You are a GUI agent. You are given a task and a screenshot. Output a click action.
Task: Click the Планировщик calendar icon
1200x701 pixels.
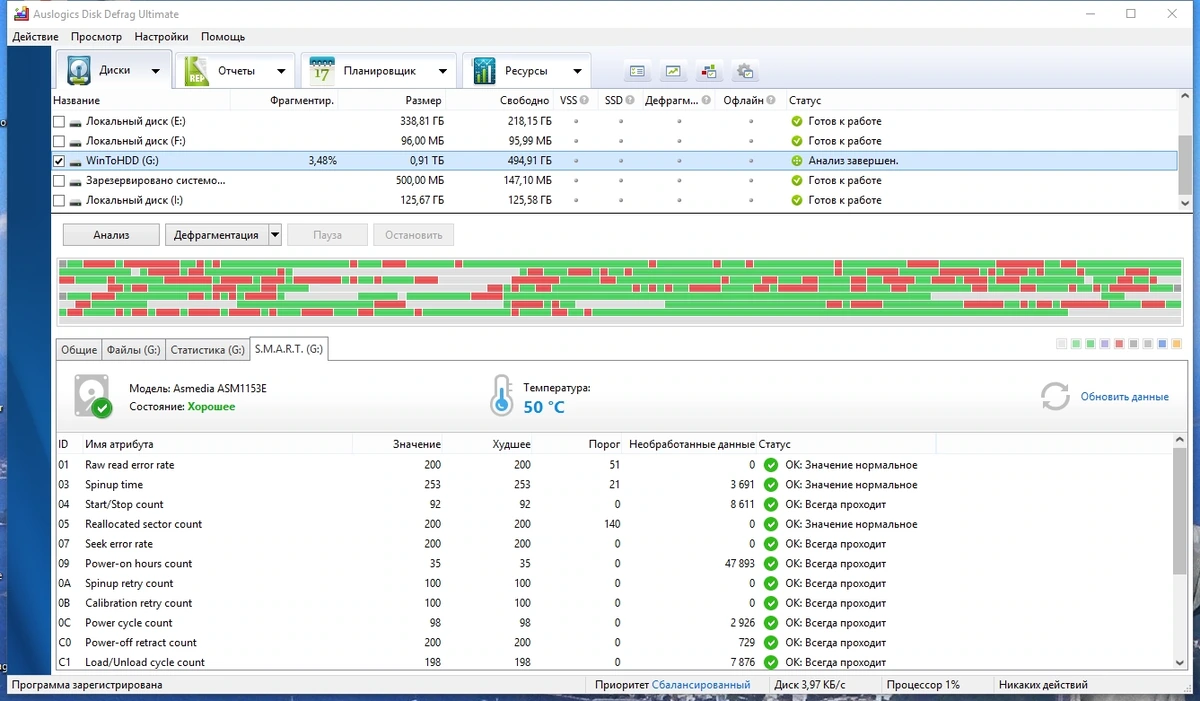coord(322,71)
